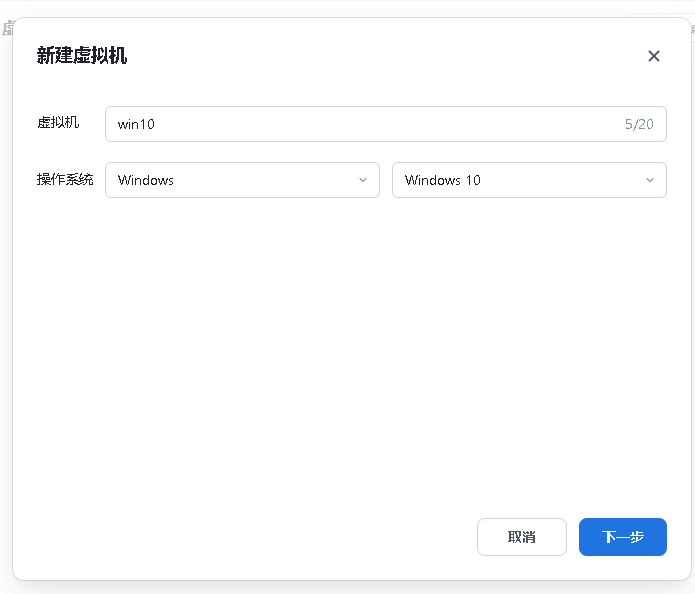
Task: Click the dimmed page heading behind dialog
Action: click(5, 28)
